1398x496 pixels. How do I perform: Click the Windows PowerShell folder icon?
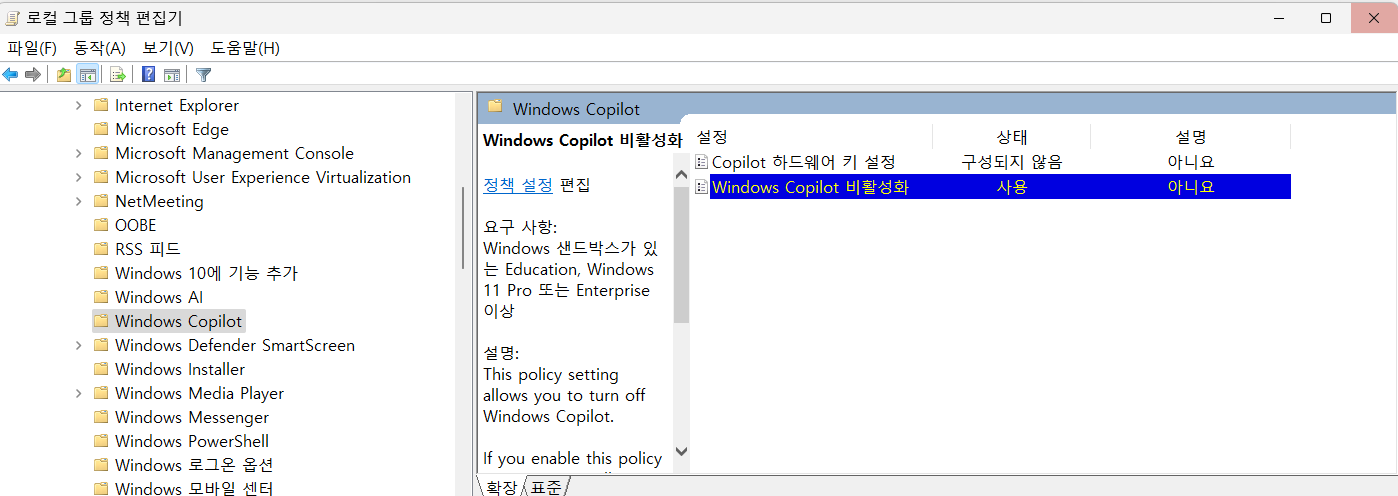pos(100,441)
